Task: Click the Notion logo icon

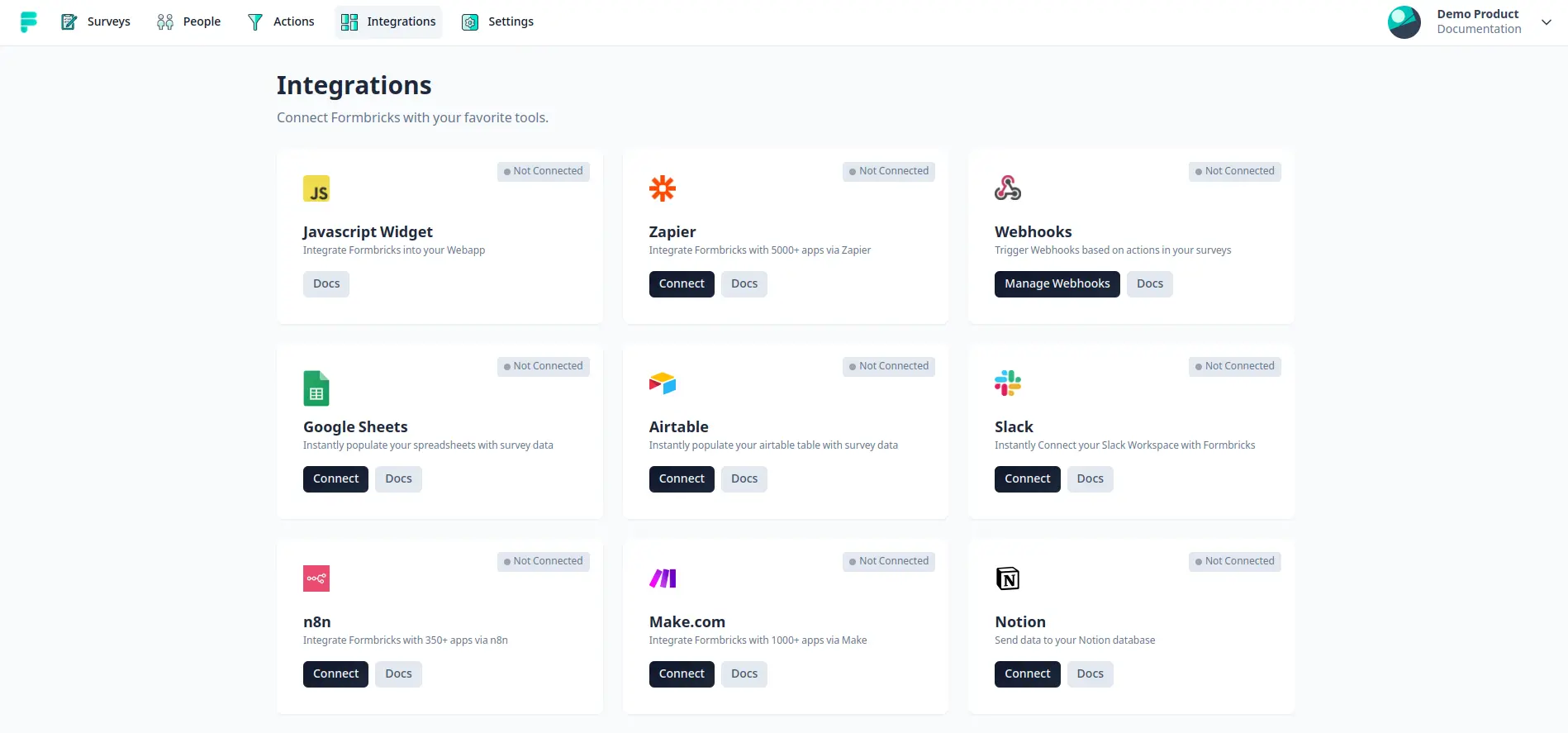Action: (x=1007, y=578)
